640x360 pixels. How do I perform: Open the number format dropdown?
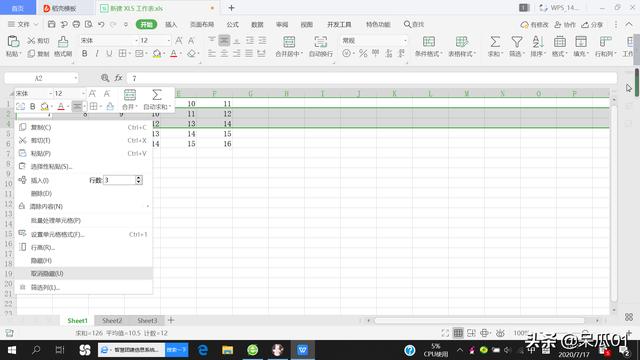click(x=405, y=40)
